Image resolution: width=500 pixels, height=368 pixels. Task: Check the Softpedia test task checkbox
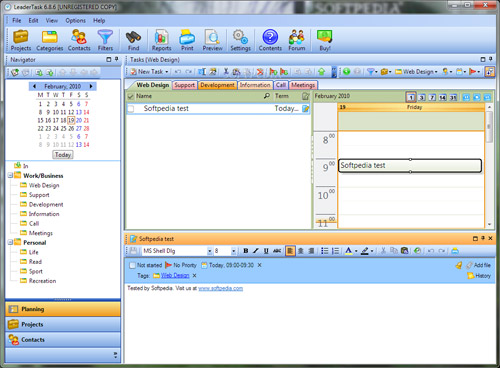pos(131,109)
